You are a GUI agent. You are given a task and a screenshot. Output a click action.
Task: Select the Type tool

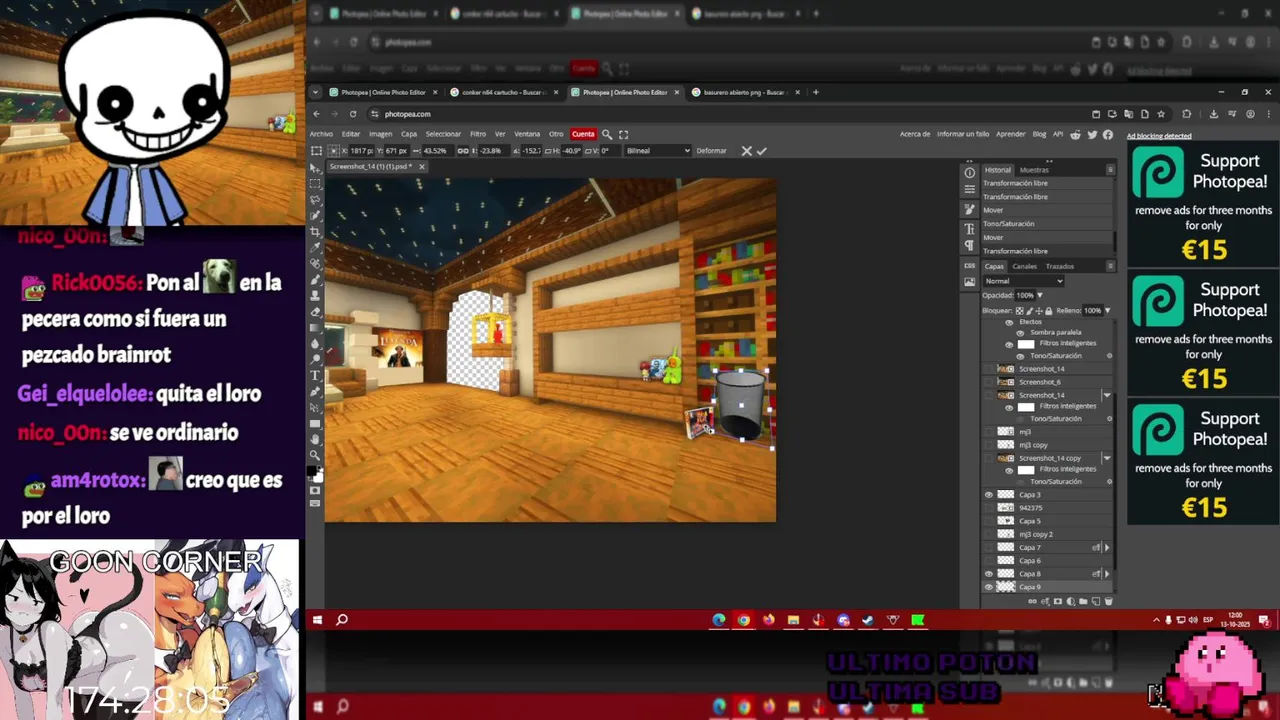[x=316, y=375]
